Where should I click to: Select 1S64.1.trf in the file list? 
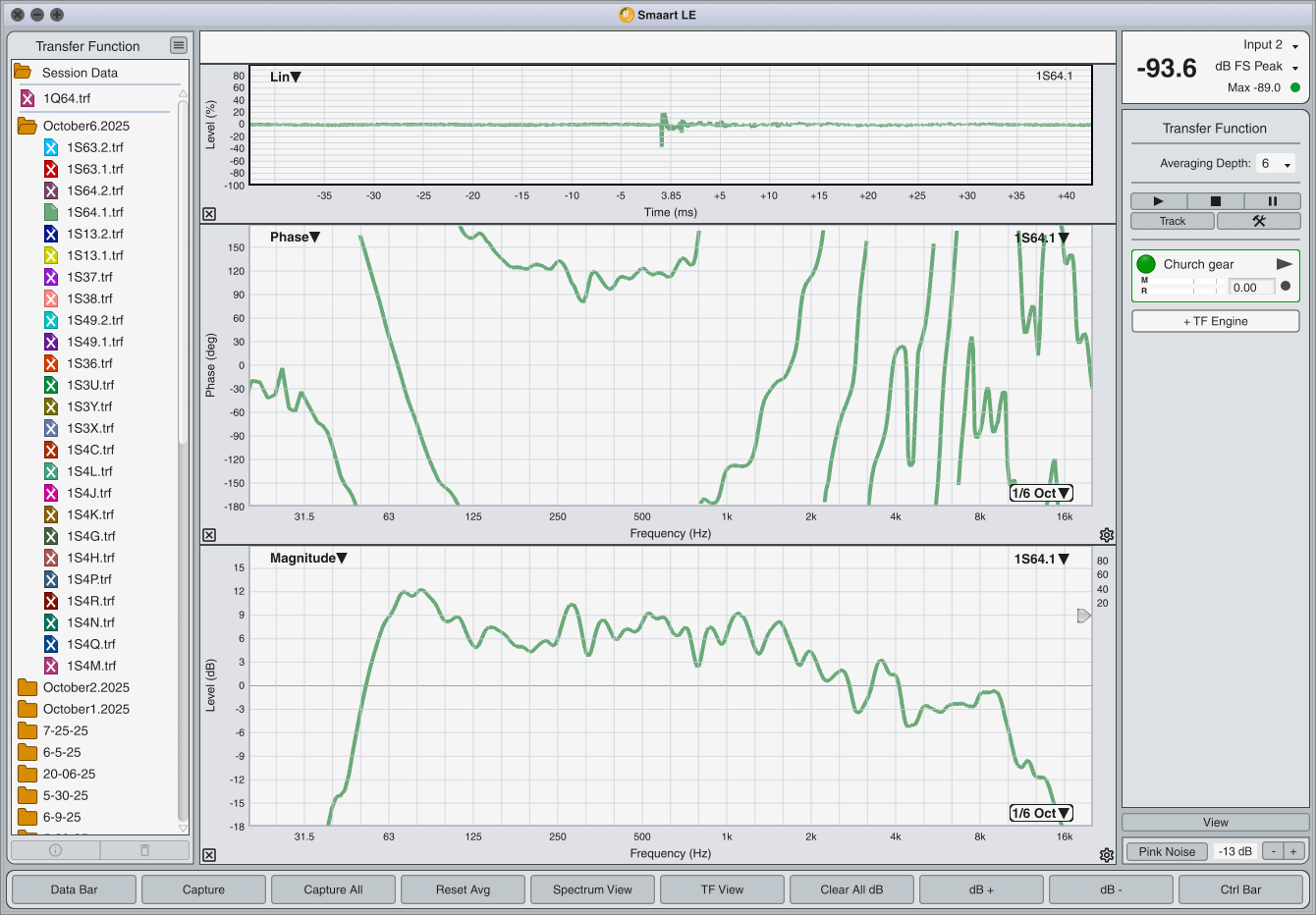[x=94, y=212]
